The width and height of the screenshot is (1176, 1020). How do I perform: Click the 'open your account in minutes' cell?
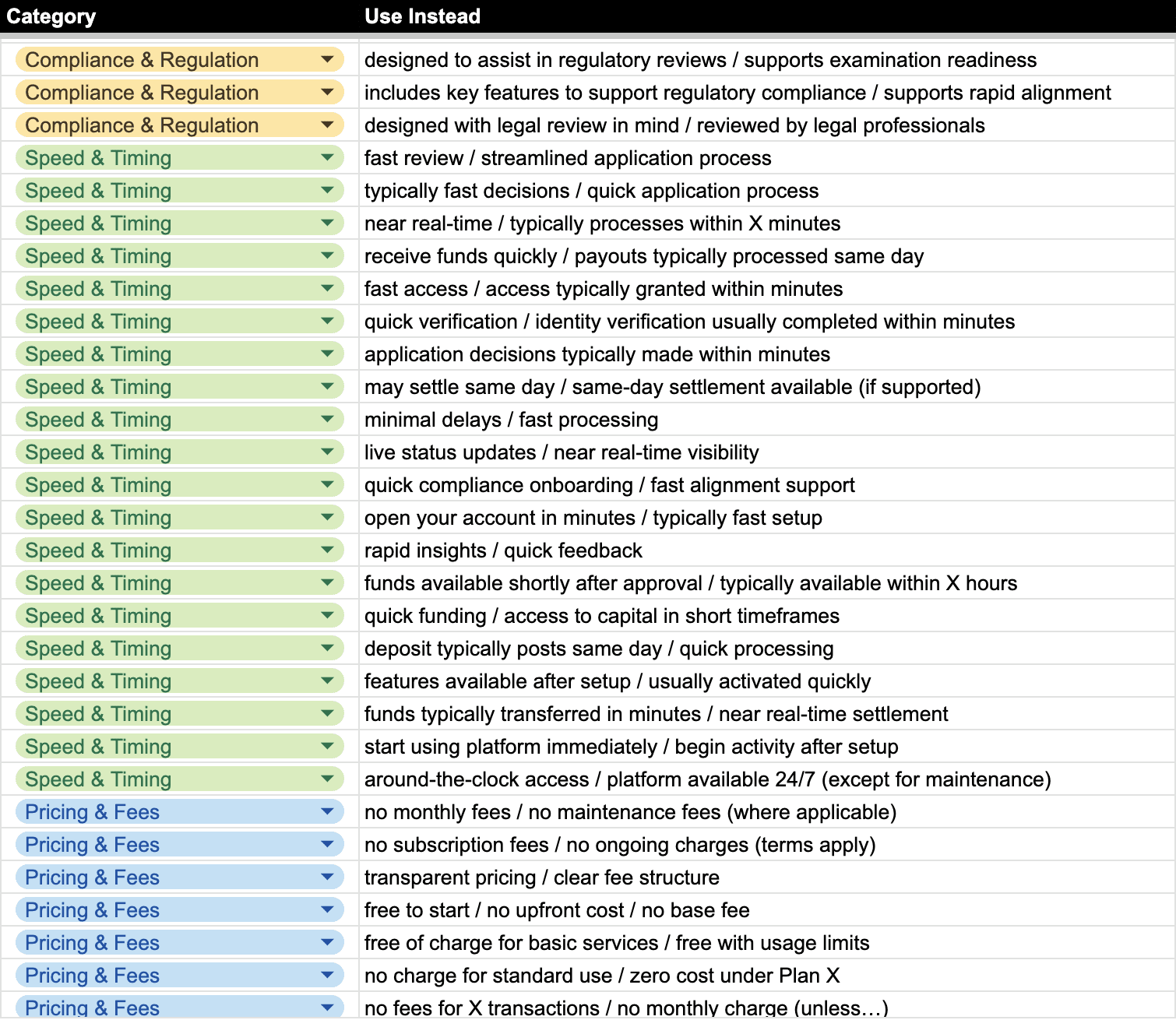pyautogui.click(x=592, y=517)
